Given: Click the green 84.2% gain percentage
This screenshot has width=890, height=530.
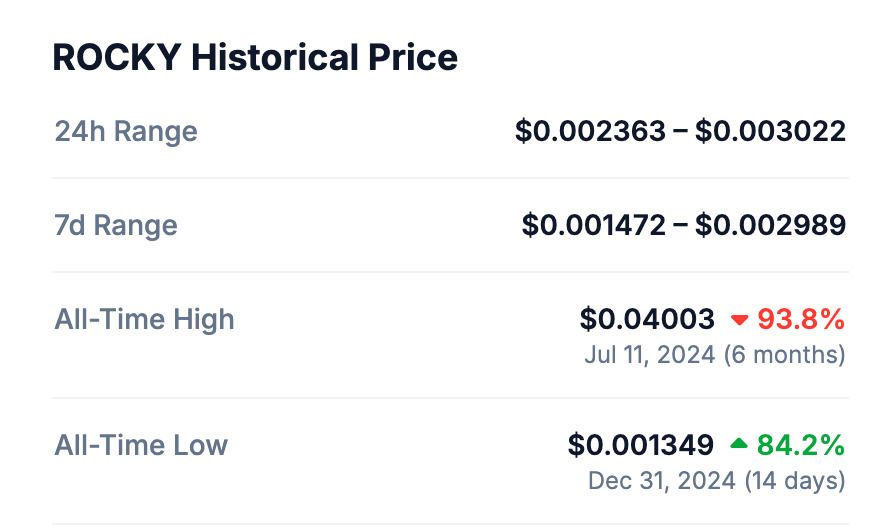Looking at the screenshot, I should pyautogui.click(x=801, y=445).
